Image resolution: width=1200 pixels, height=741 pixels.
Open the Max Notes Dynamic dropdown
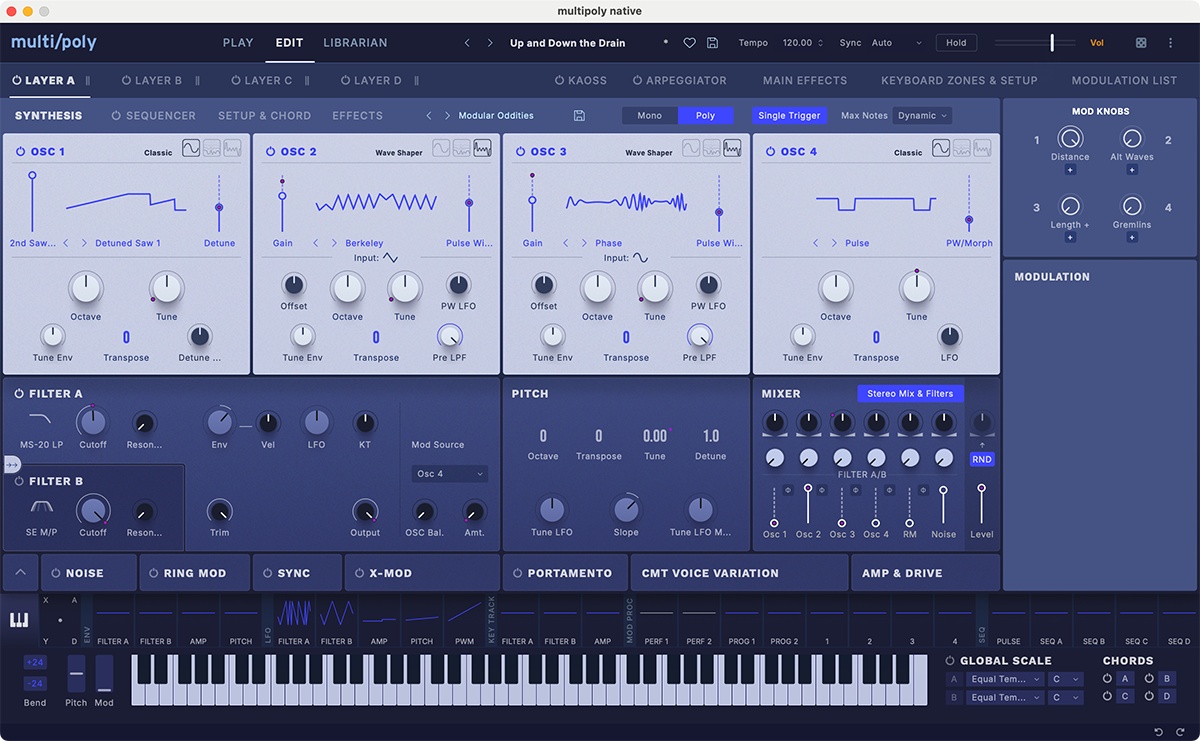tap(920, 115)
